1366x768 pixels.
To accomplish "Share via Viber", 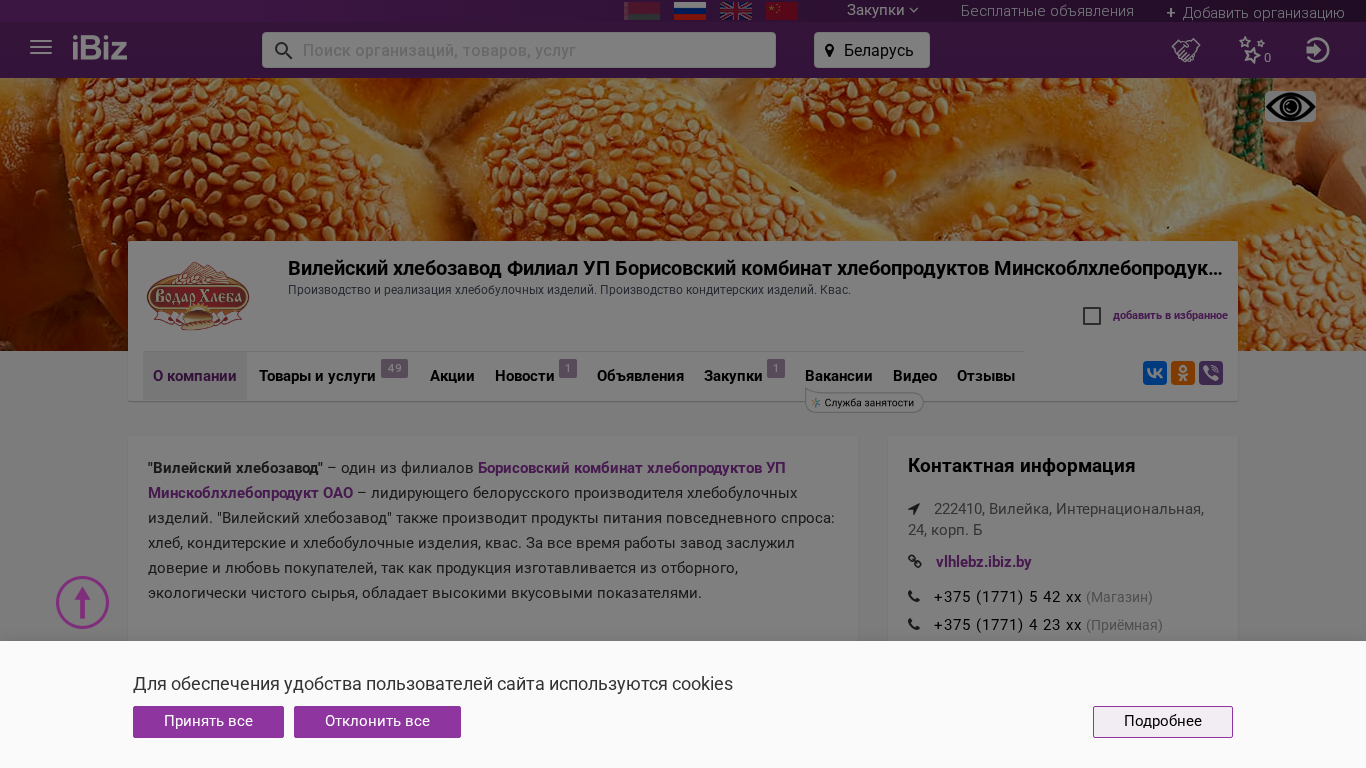I will pyautogui.click(x=1211, y=373).
